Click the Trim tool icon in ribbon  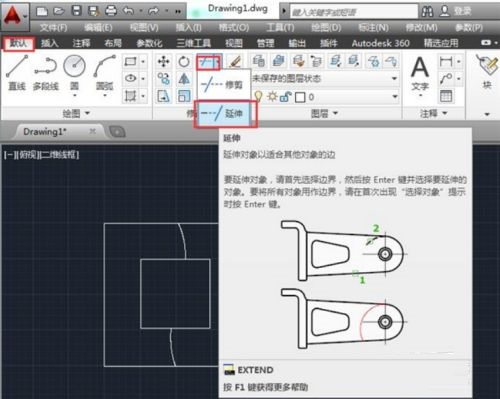pos(205,62)
